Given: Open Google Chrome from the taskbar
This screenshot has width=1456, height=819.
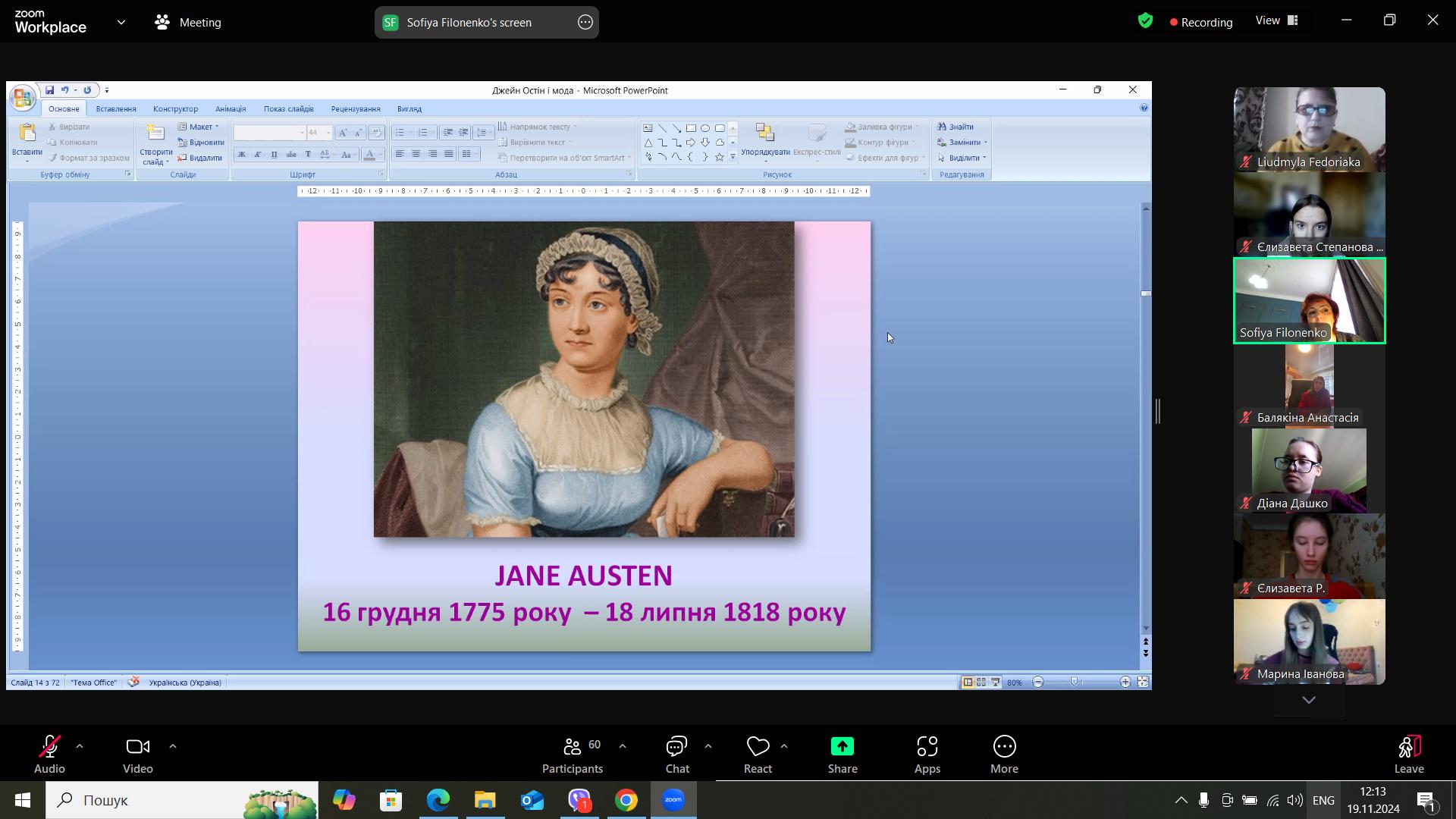Looking at the screenshot, I should (x=626, y=800).
